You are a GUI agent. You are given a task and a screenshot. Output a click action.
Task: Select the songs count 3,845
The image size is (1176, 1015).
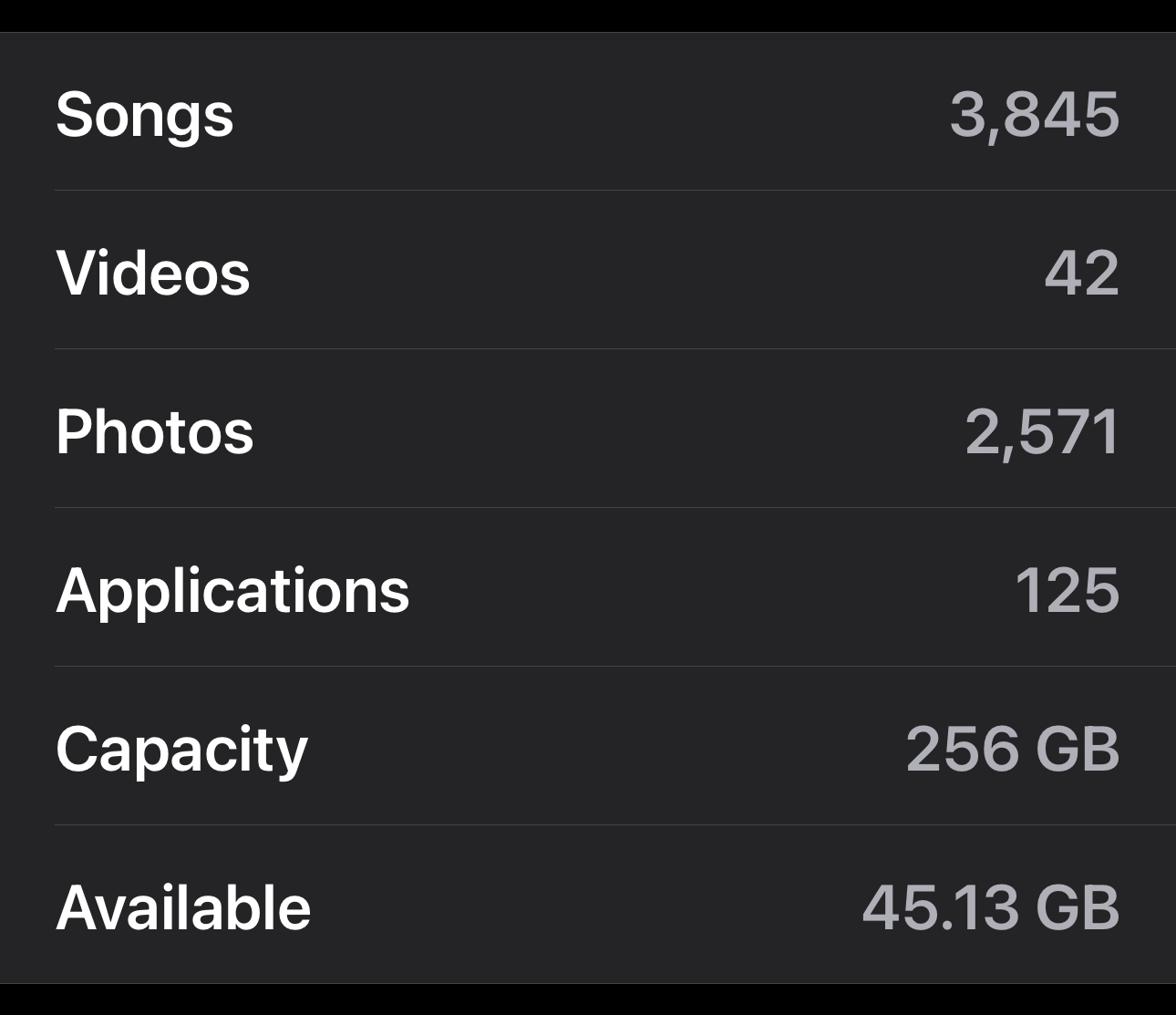pyautogui.click(x=1034, y=115)
